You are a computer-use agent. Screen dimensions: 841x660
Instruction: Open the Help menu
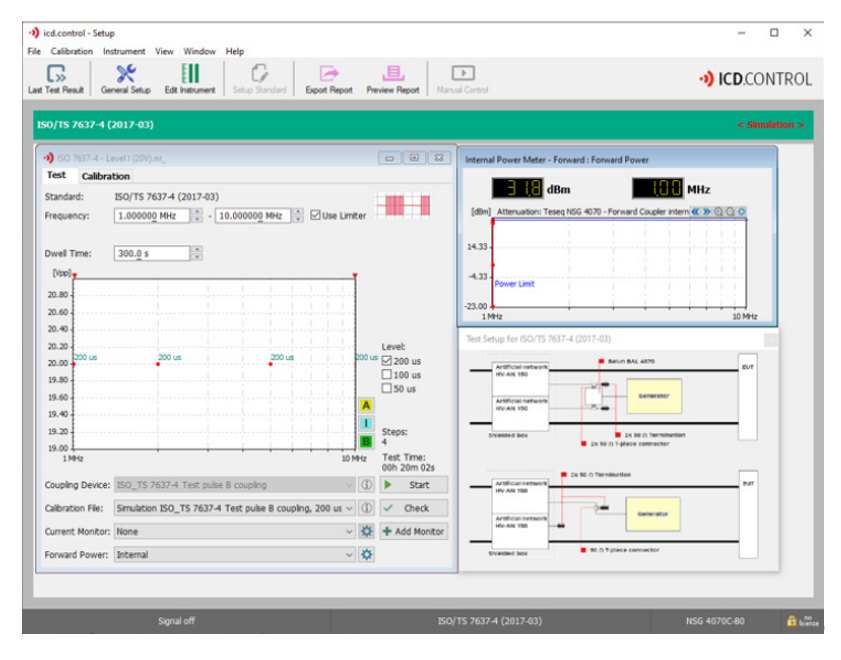point(234,51)
